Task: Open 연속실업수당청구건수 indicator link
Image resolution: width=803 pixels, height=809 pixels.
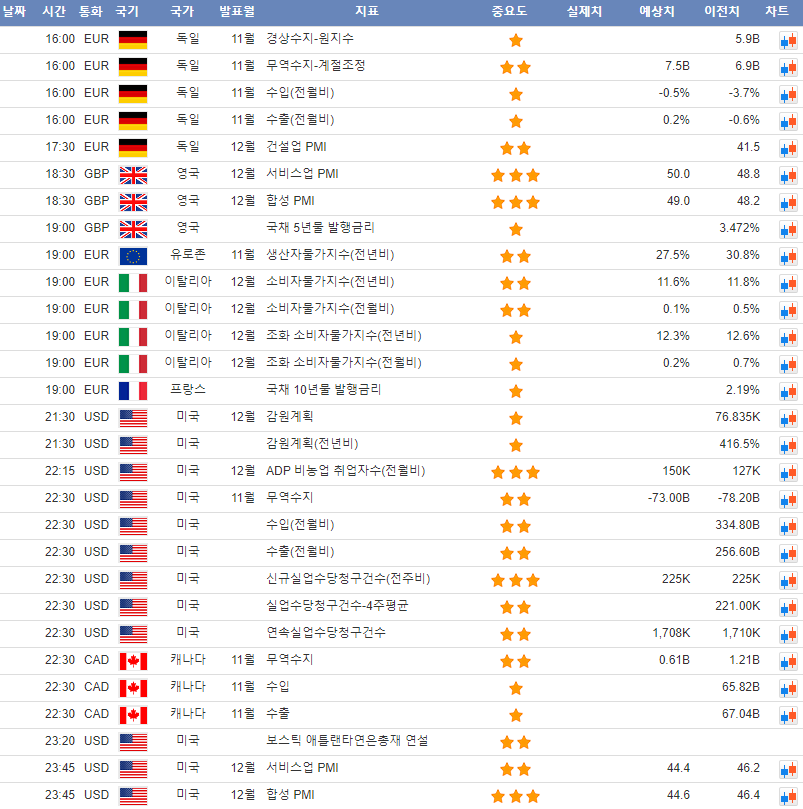Action: tap(326, 633)
